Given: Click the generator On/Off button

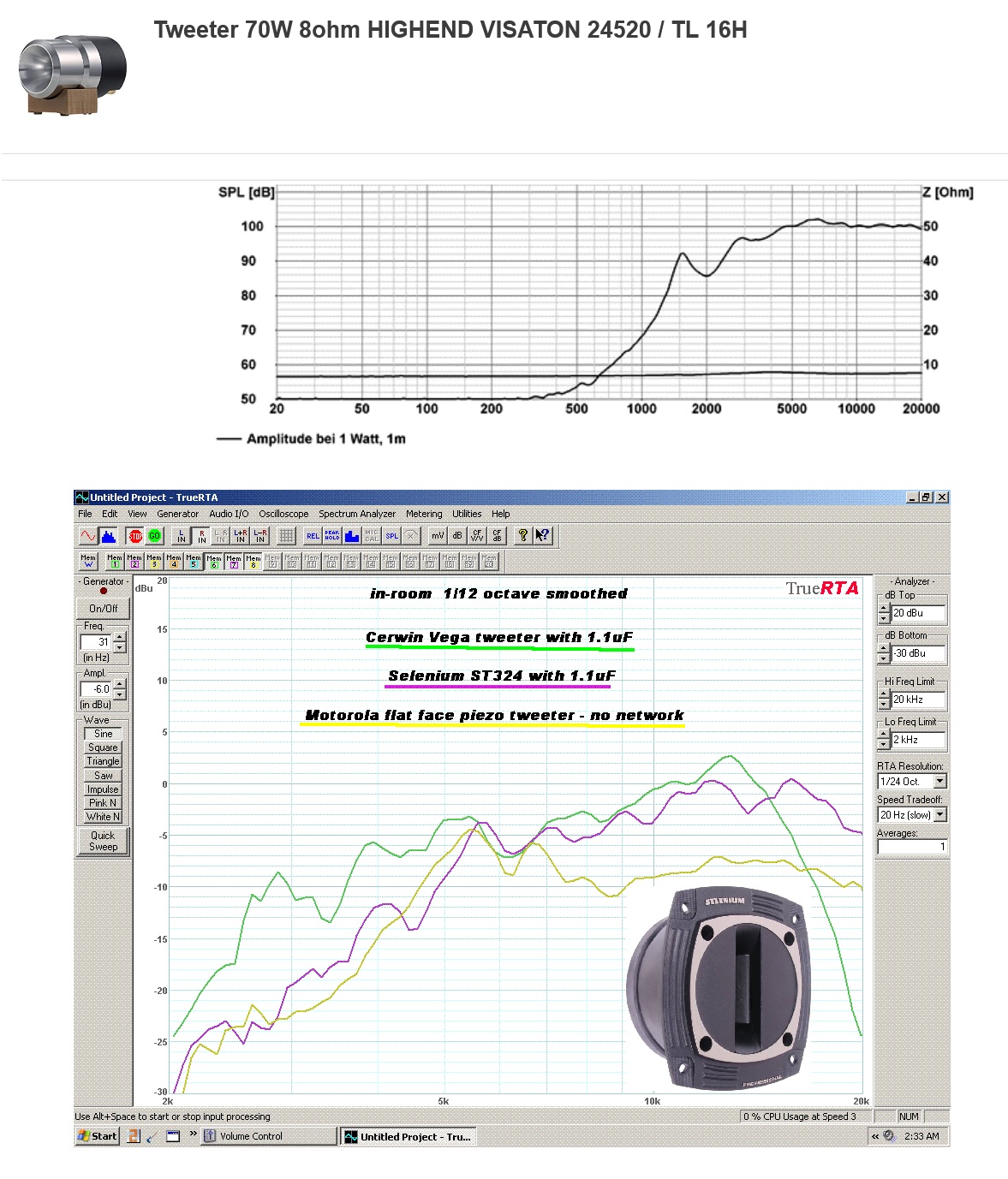Looking at the screenshot, I should coord(104,608).
